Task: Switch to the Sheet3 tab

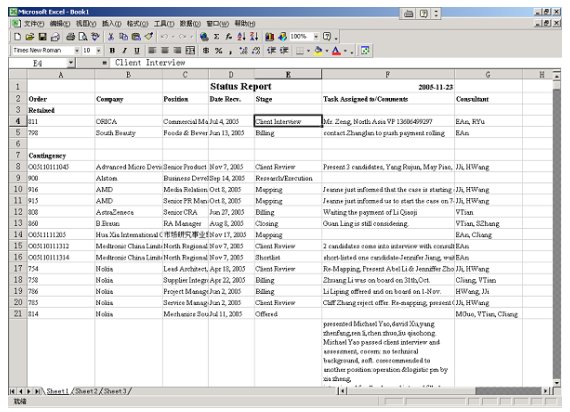Action: pos(115,392)
